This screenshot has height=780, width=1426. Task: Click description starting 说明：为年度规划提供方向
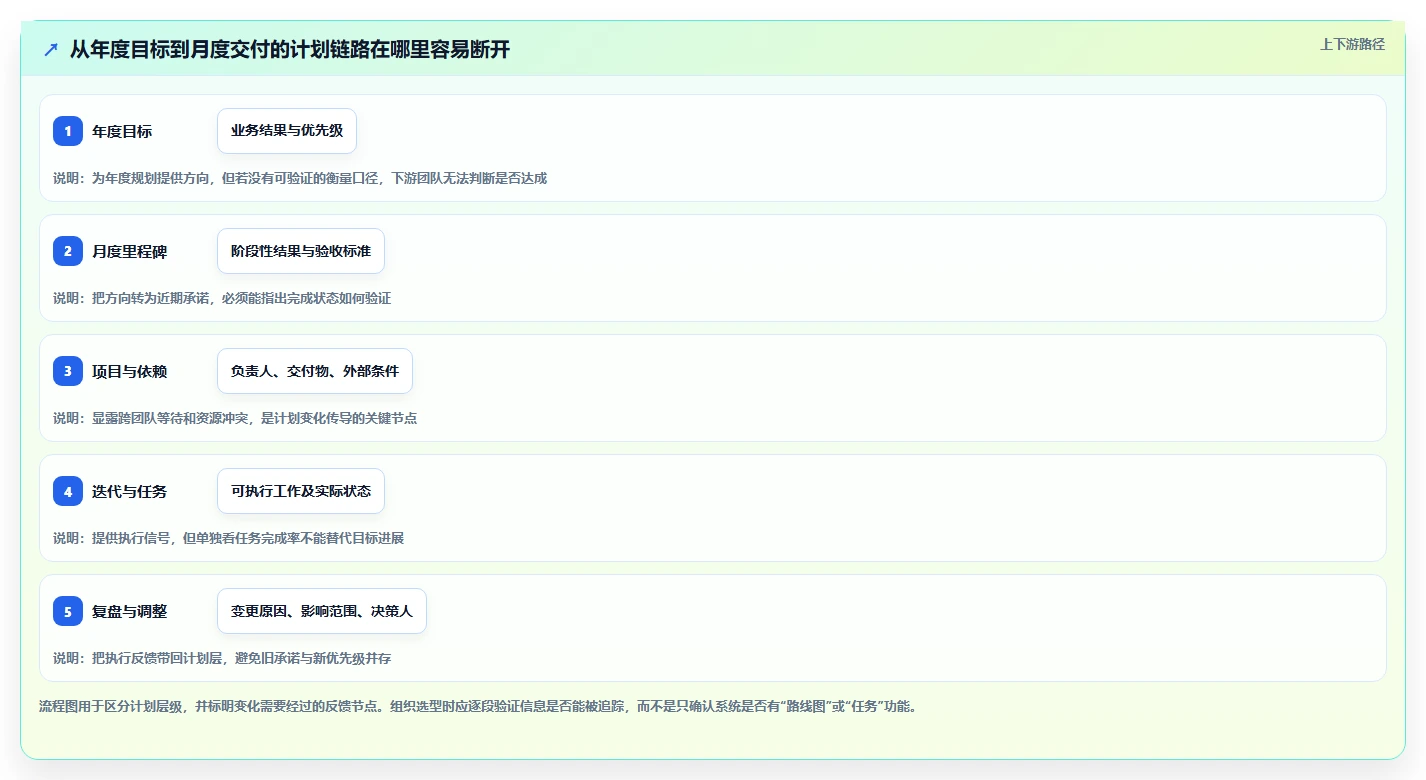coord(300,178)
